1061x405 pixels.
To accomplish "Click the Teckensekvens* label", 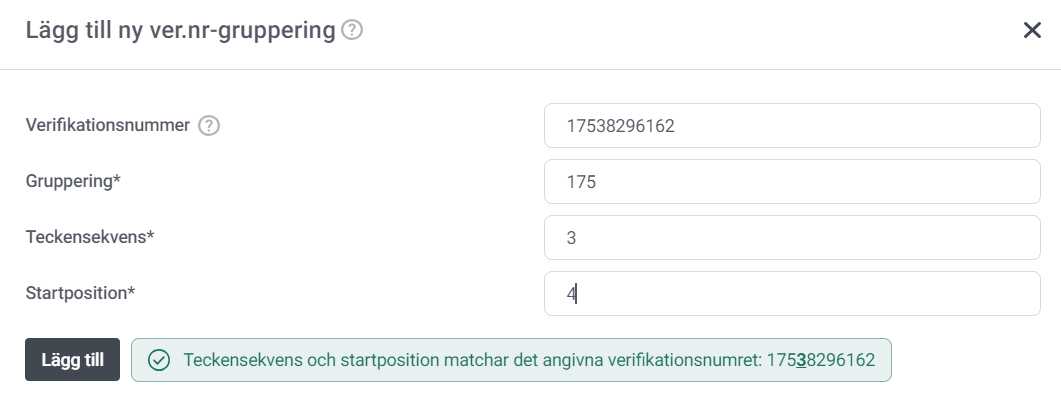I will click(90, 237).
